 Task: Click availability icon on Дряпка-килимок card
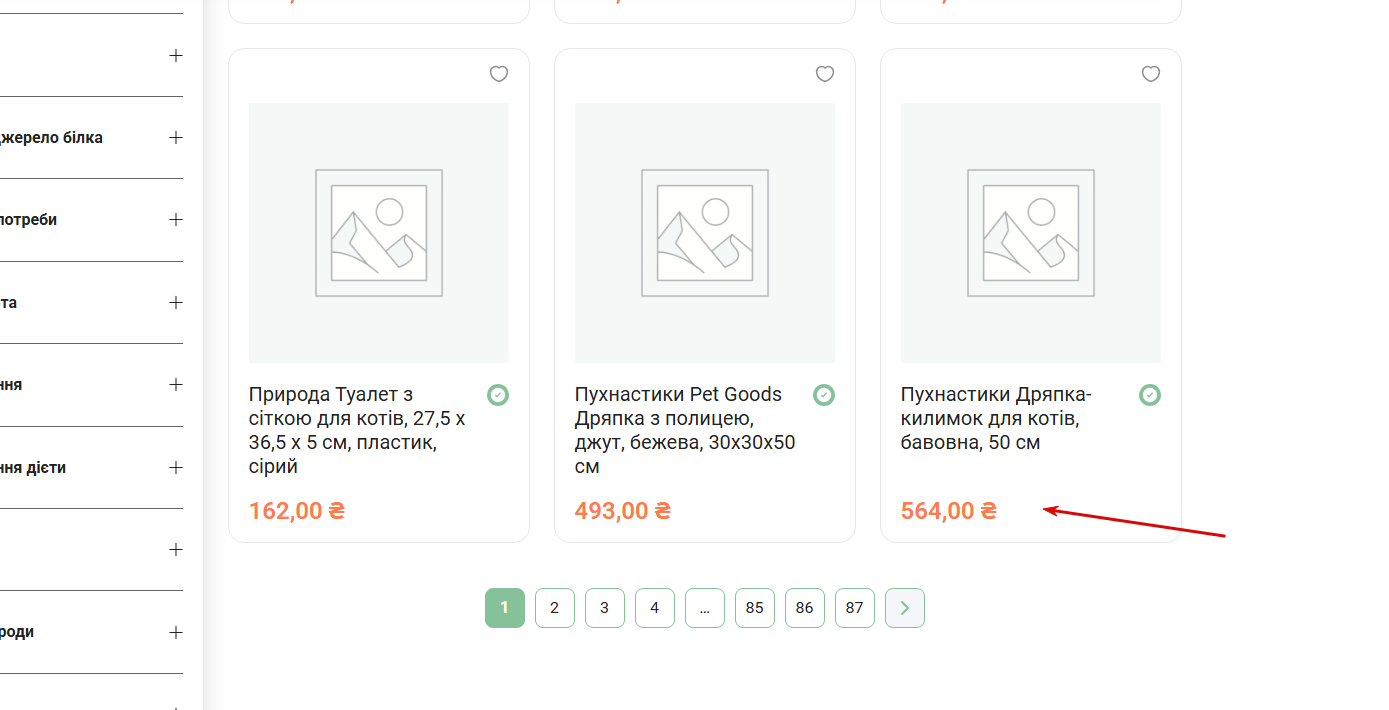point(1150,395)
